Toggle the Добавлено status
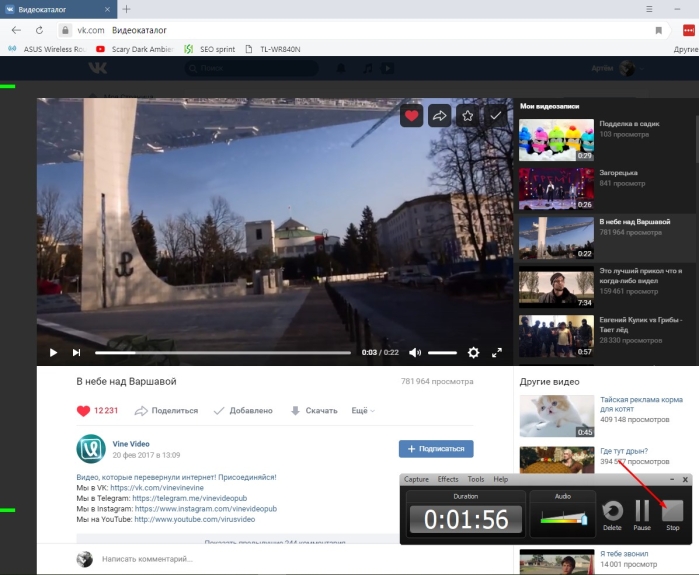The image size is (699, 575). 243,411
